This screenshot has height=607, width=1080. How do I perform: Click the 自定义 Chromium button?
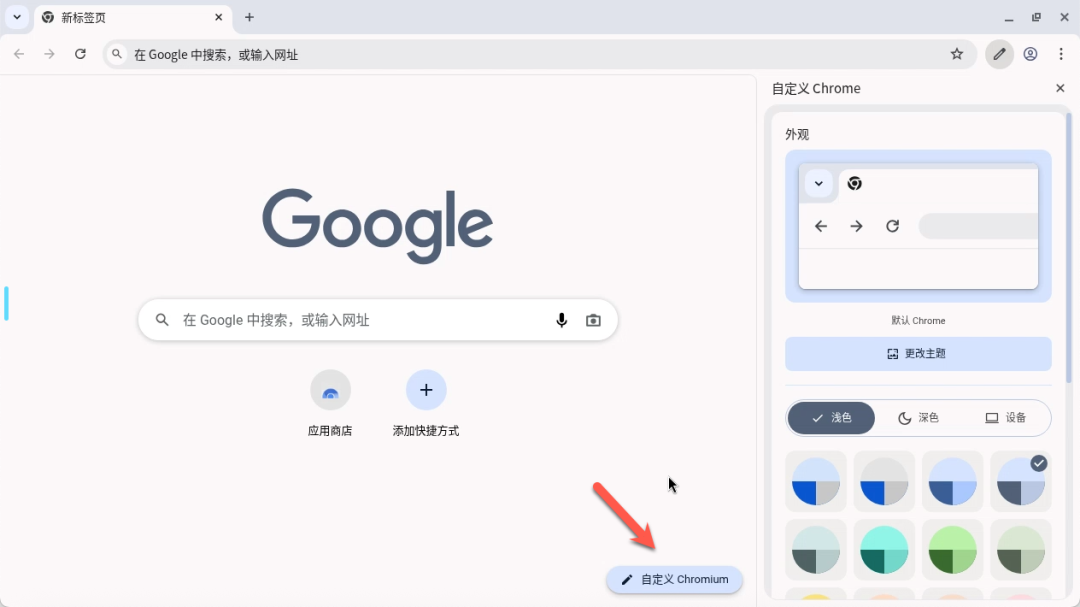pyautogui.click(x=674, y=579)
